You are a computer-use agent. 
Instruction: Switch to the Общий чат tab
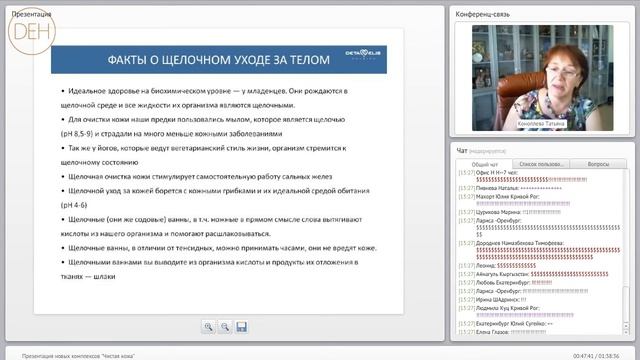(x=484, y=164)
